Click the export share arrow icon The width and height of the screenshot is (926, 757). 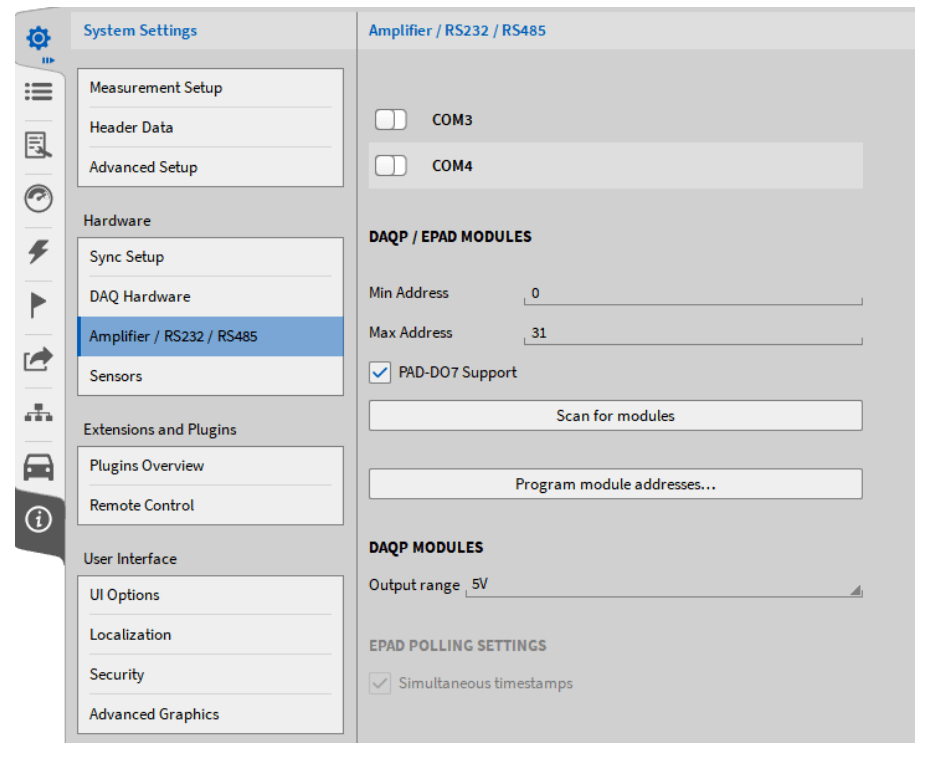coord(38,359)
